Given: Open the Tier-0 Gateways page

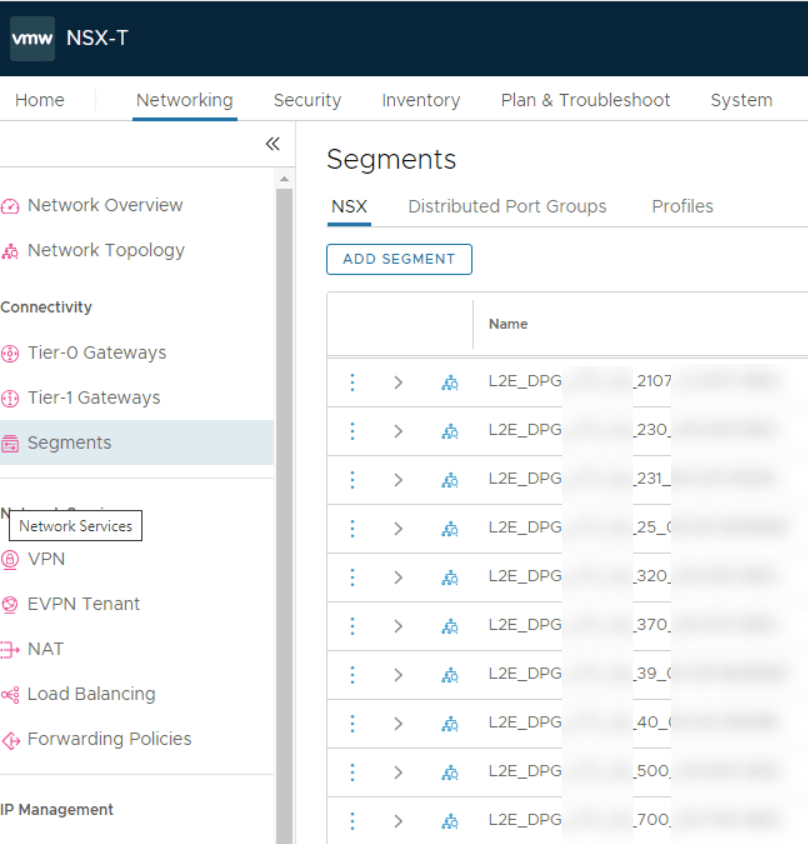Looking at the screenshot, I should [96, 352].
